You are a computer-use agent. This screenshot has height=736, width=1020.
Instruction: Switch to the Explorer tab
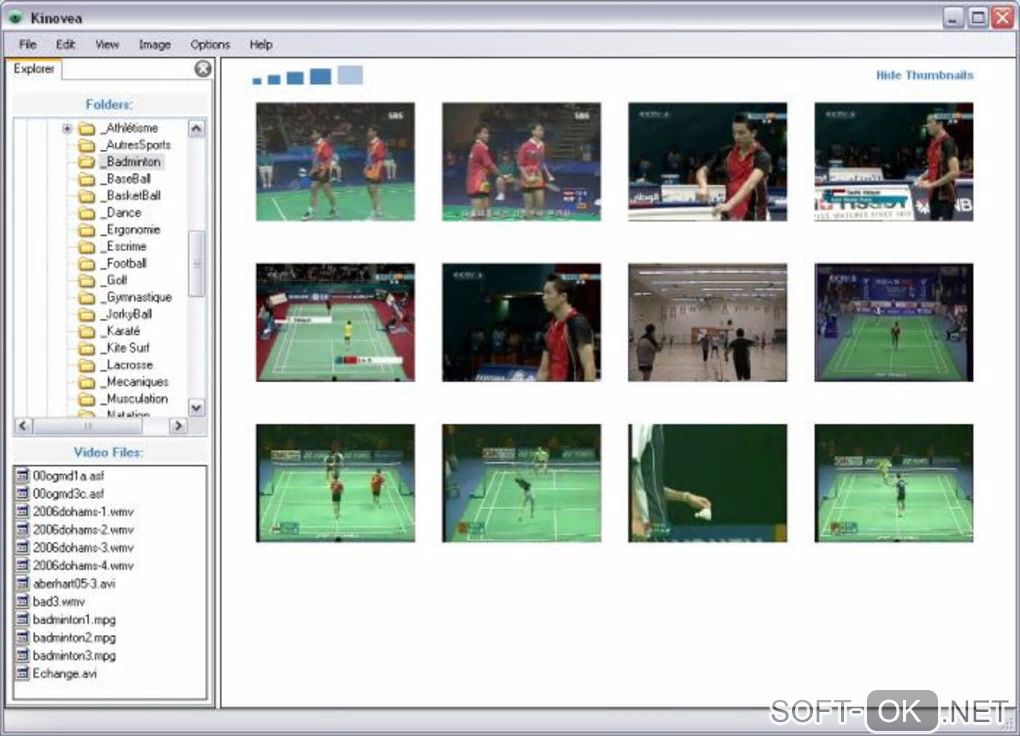(x=34, y=68)
